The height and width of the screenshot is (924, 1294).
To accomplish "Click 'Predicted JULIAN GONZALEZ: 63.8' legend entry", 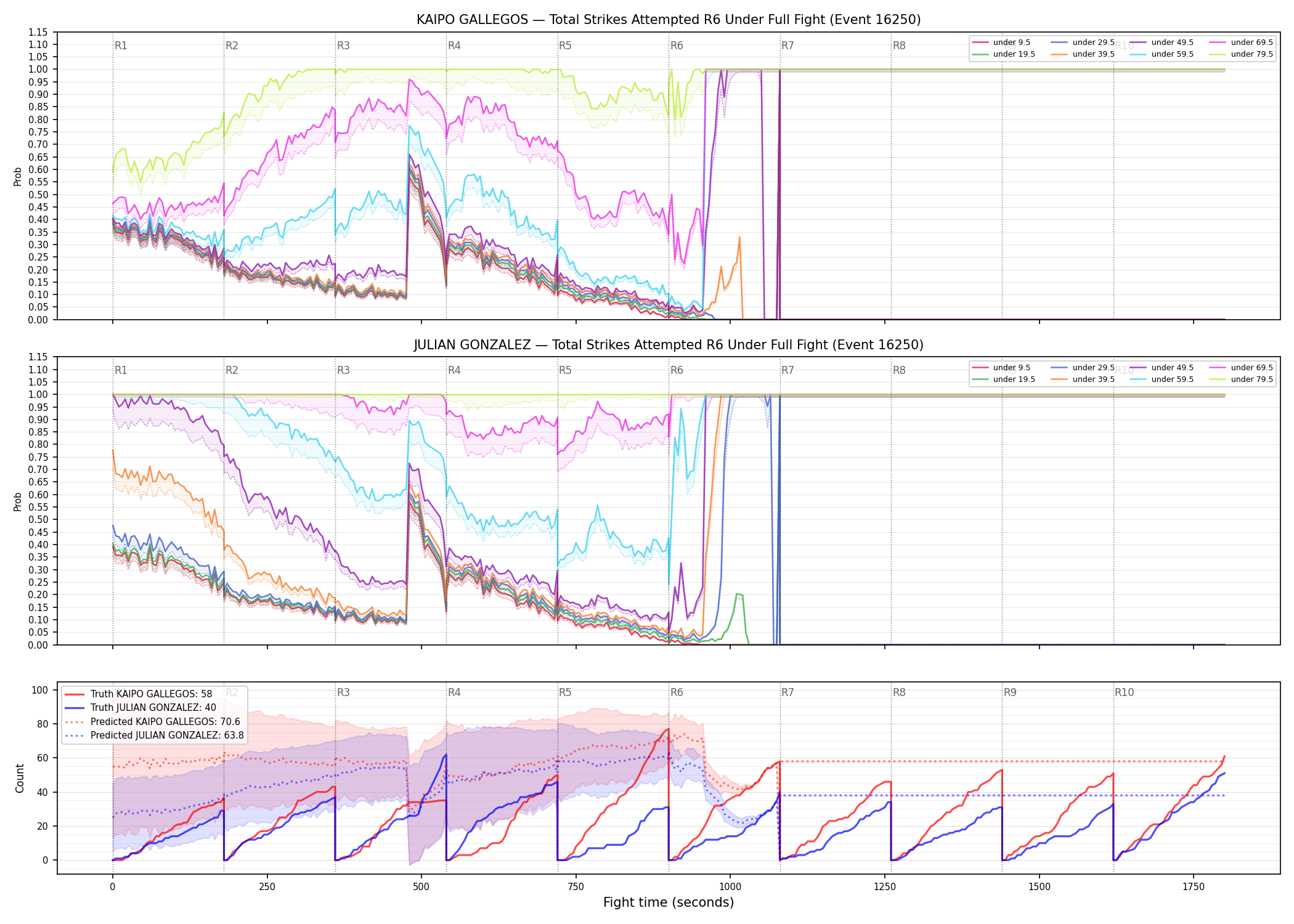I will [154, 735].
